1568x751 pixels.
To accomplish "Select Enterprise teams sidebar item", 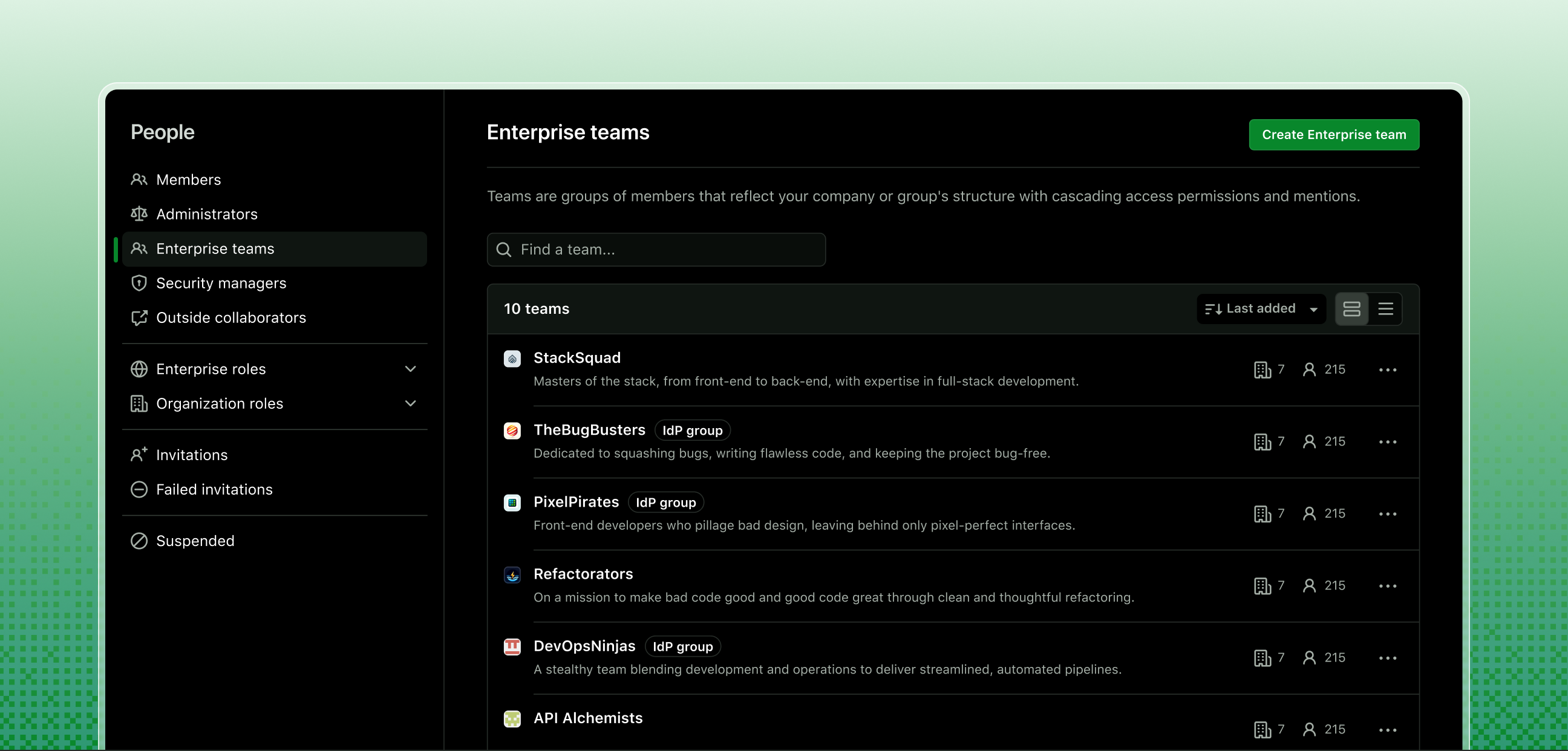I will pos(274,249).
